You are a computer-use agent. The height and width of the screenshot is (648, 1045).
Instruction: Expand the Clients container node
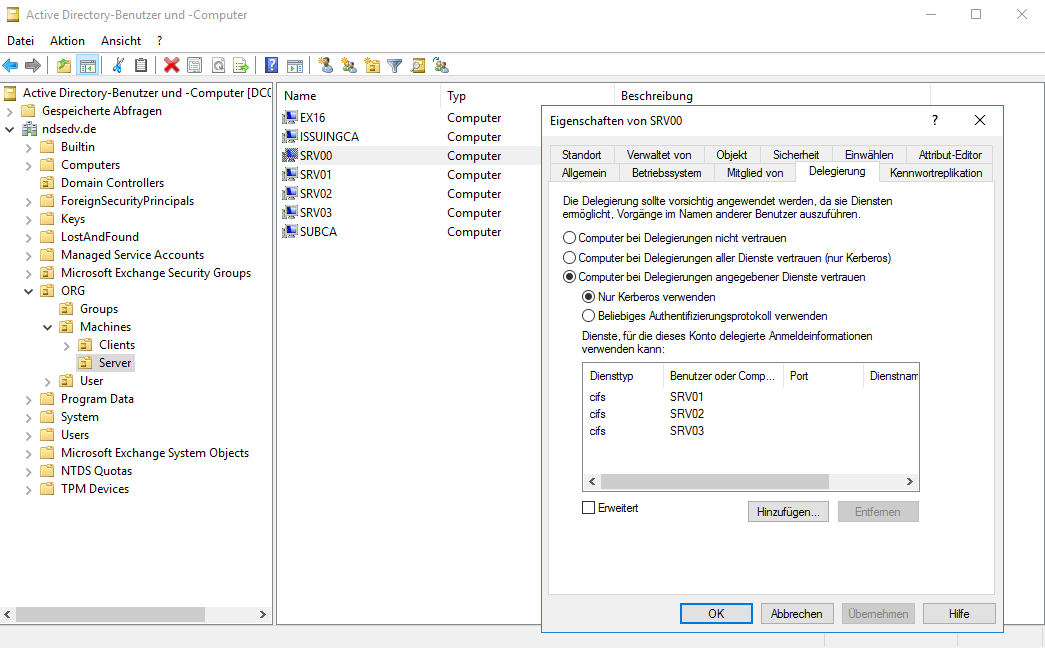67,345
